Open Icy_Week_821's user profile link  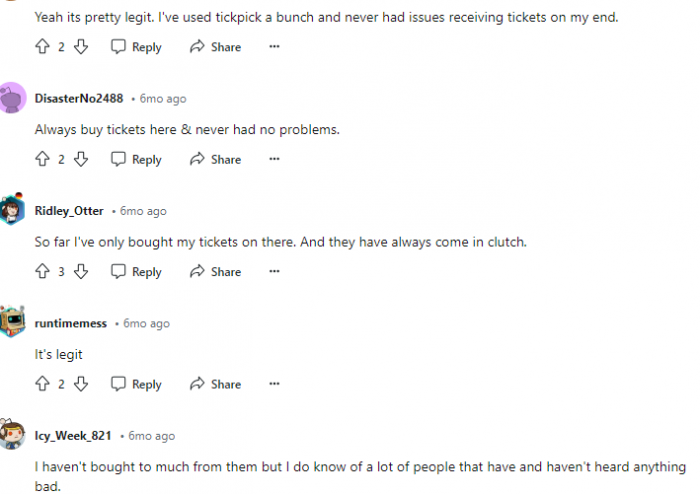tap(73, 436)
